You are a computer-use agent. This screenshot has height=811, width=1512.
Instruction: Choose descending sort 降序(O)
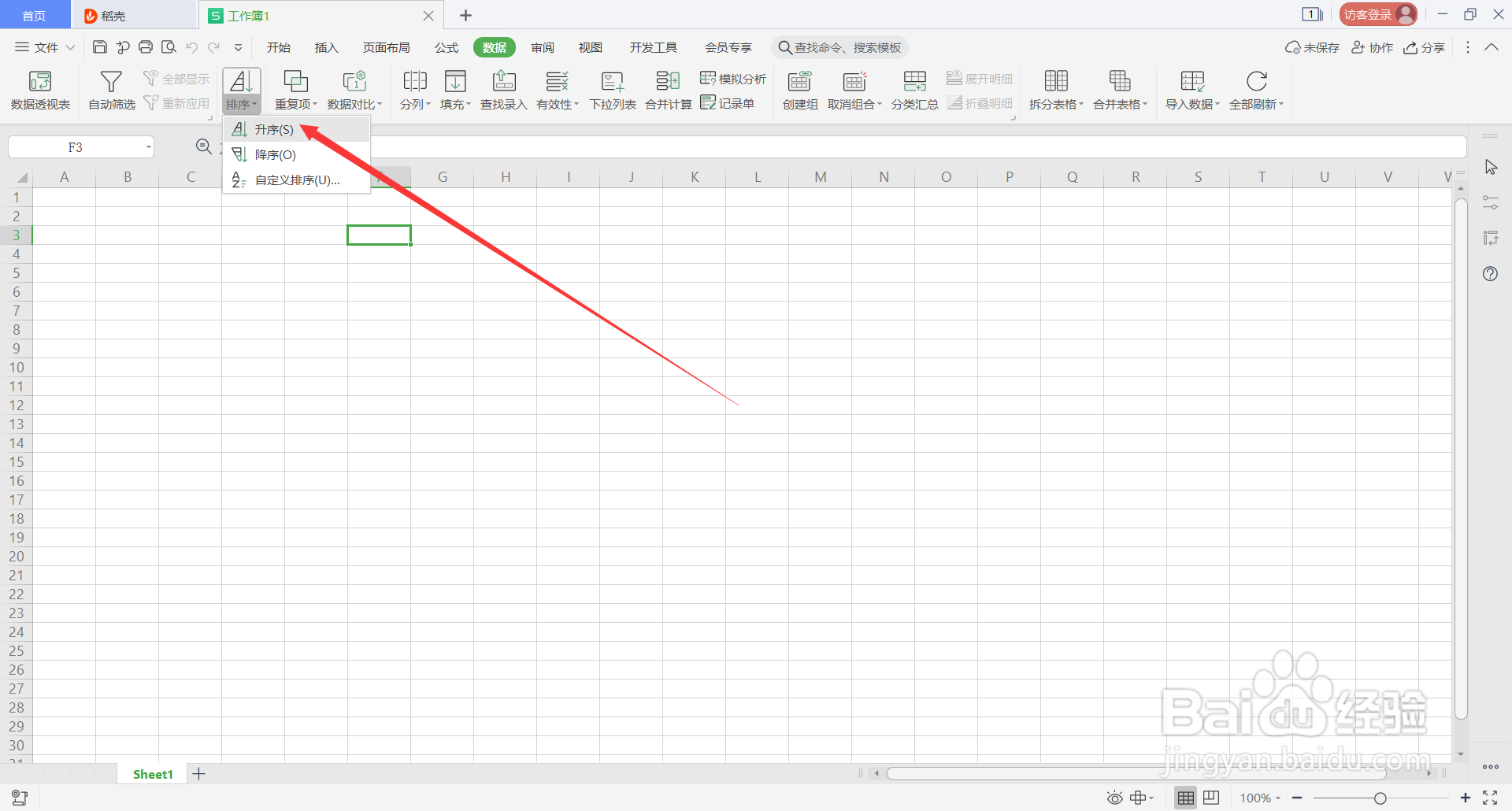(x=297, y=154)
